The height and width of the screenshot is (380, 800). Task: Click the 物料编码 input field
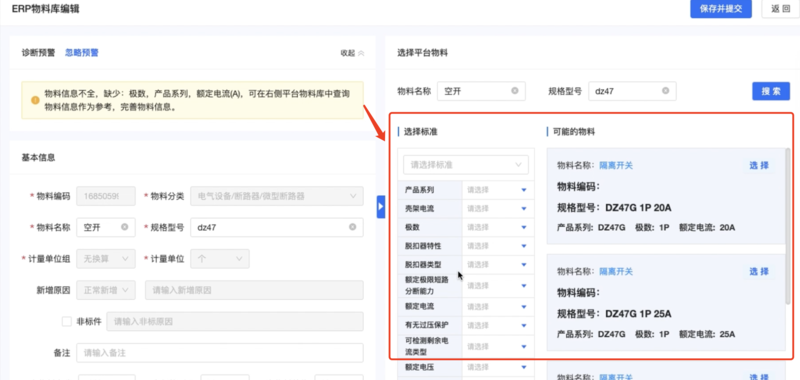point(106,196)
